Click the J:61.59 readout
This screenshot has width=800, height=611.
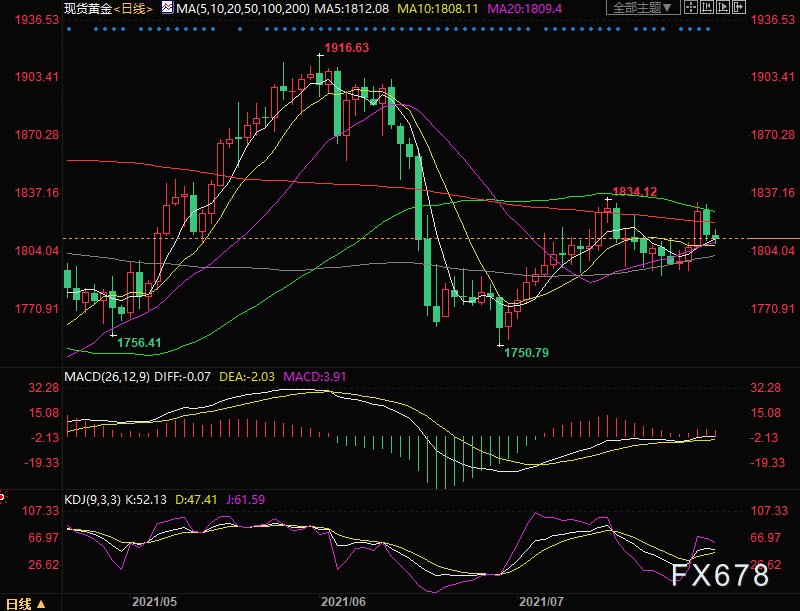[245, 499]
